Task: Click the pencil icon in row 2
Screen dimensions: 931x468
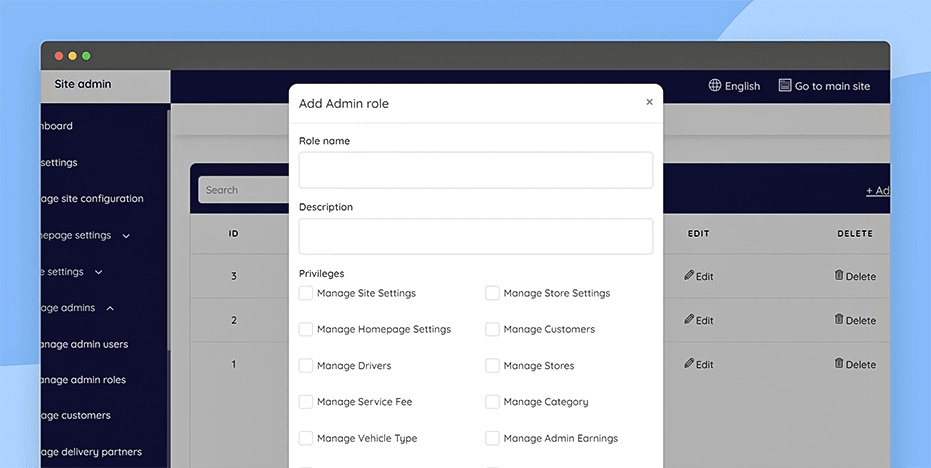Action: click(689, 320)
